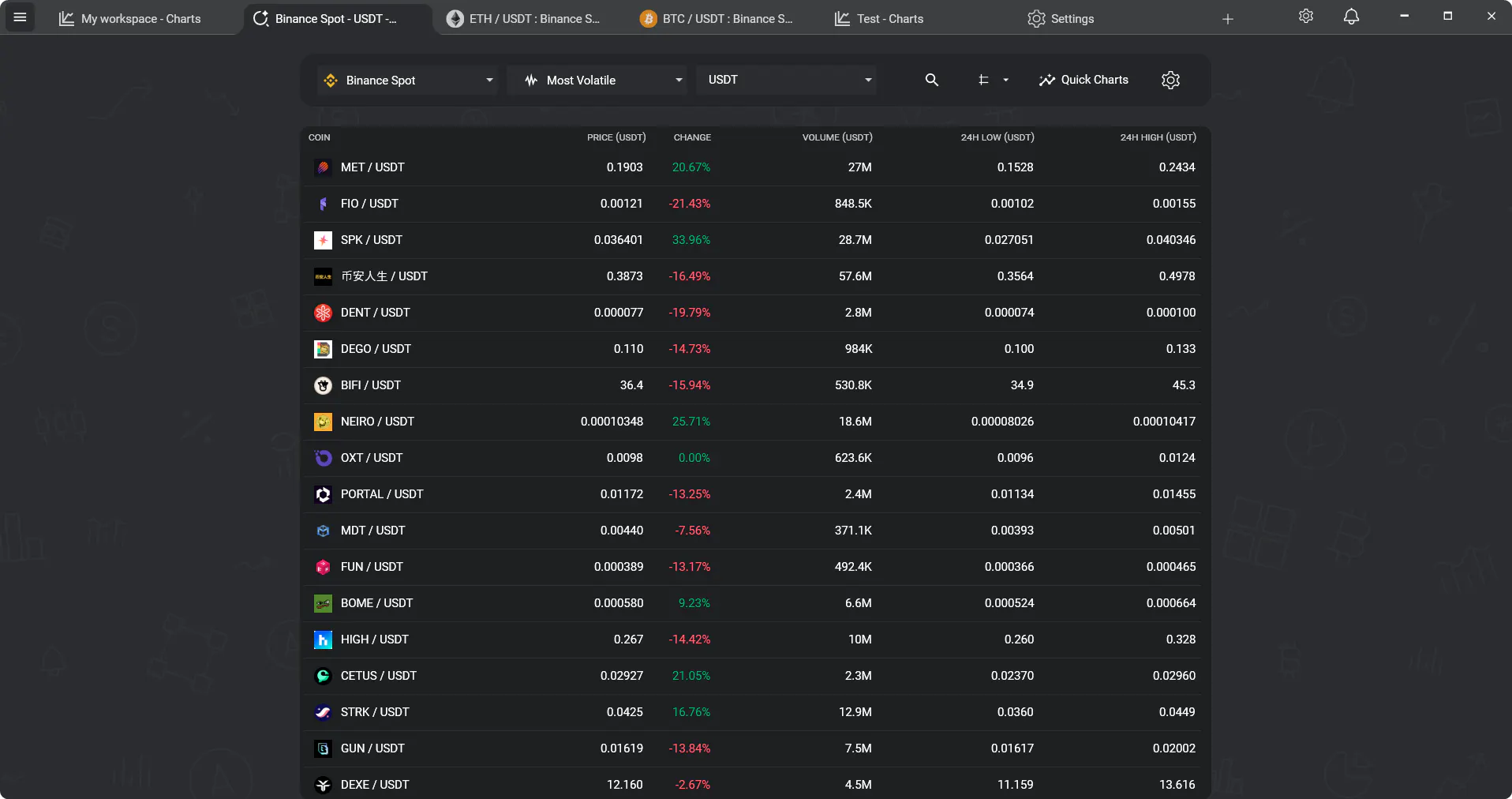This screenshot has height=799, width=1512.
Task: Open the new tab plus button
Action: [1227, 19]
